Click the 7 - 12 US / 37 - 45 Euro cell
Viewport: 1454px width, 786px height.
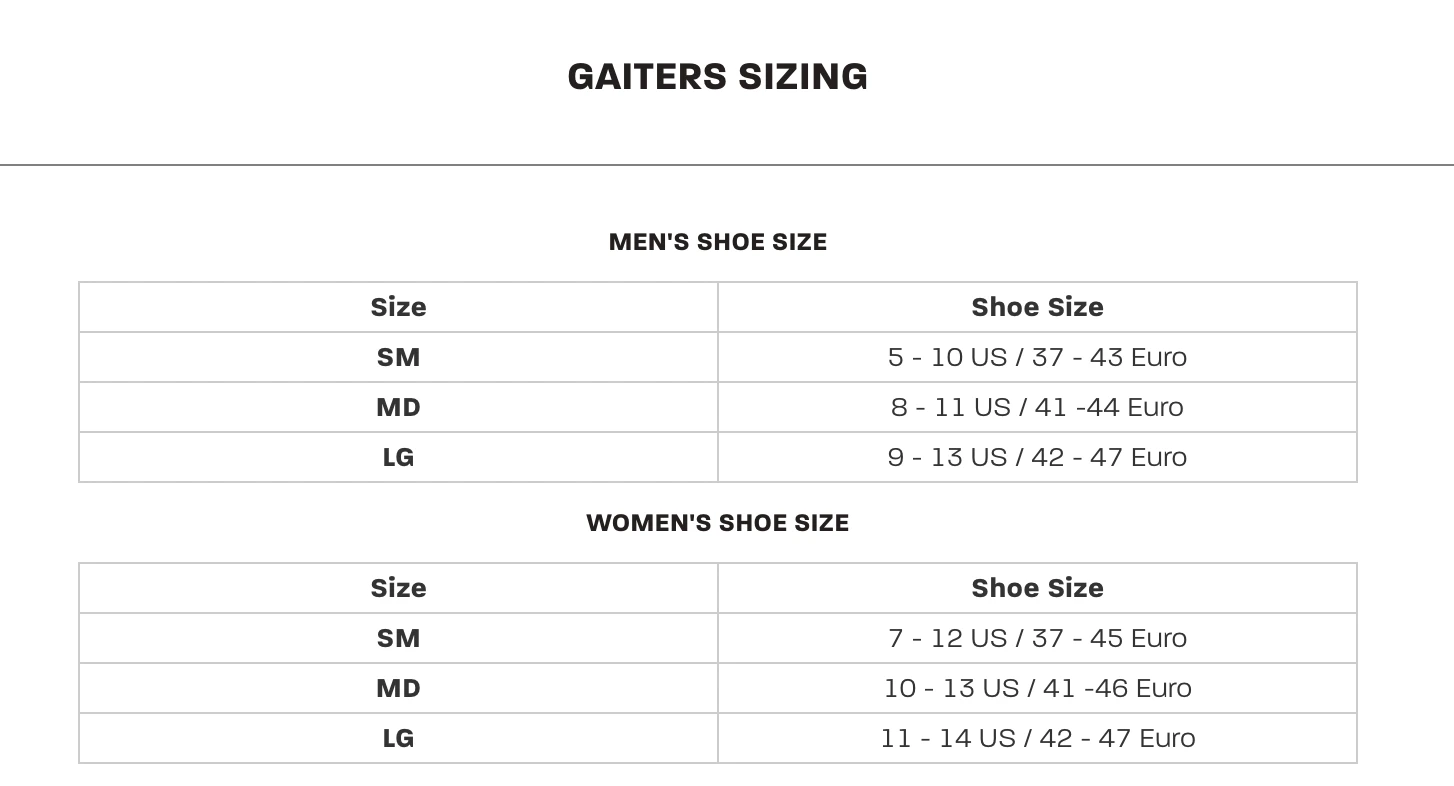pyautogui.click(x=1037, y=638)
